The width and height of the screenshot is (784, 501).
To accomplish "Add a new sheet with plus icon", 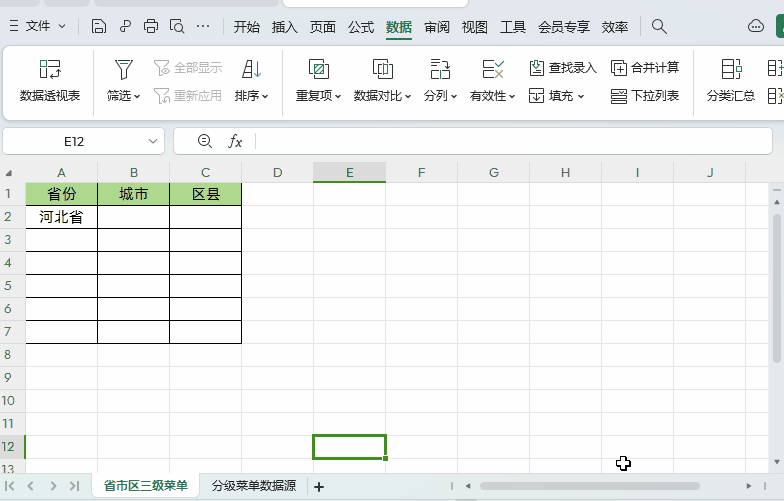I will 319,486.
